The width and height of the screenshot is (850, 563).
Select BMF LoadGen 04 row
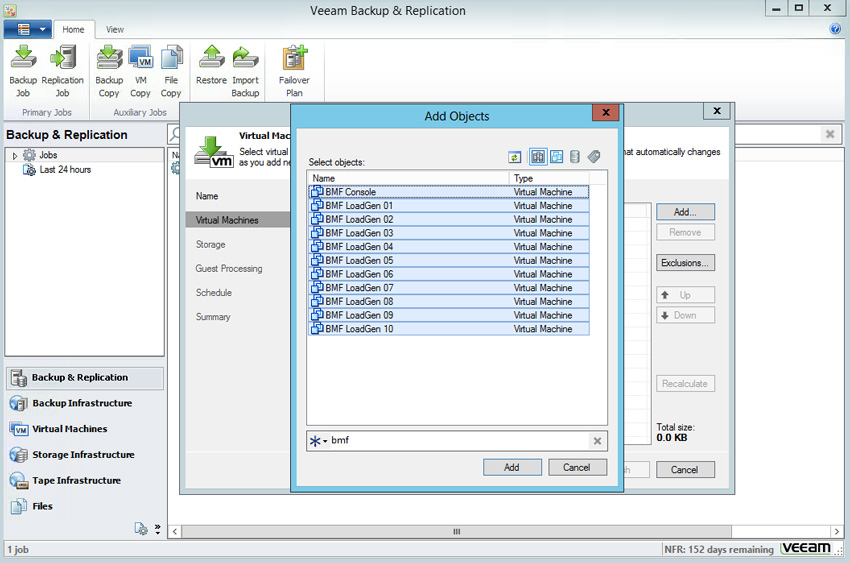click(x=449, y=247)
